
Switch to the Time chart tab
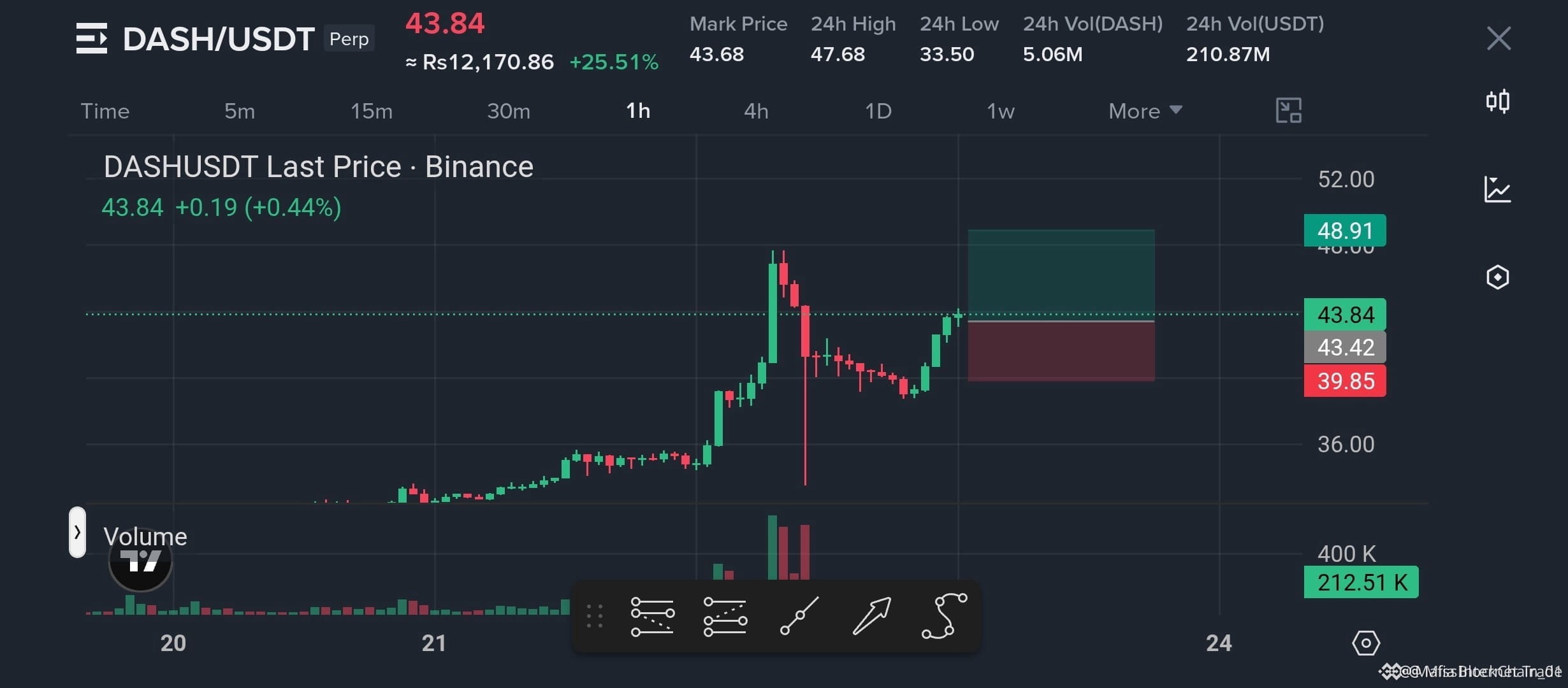click(105, 111)
